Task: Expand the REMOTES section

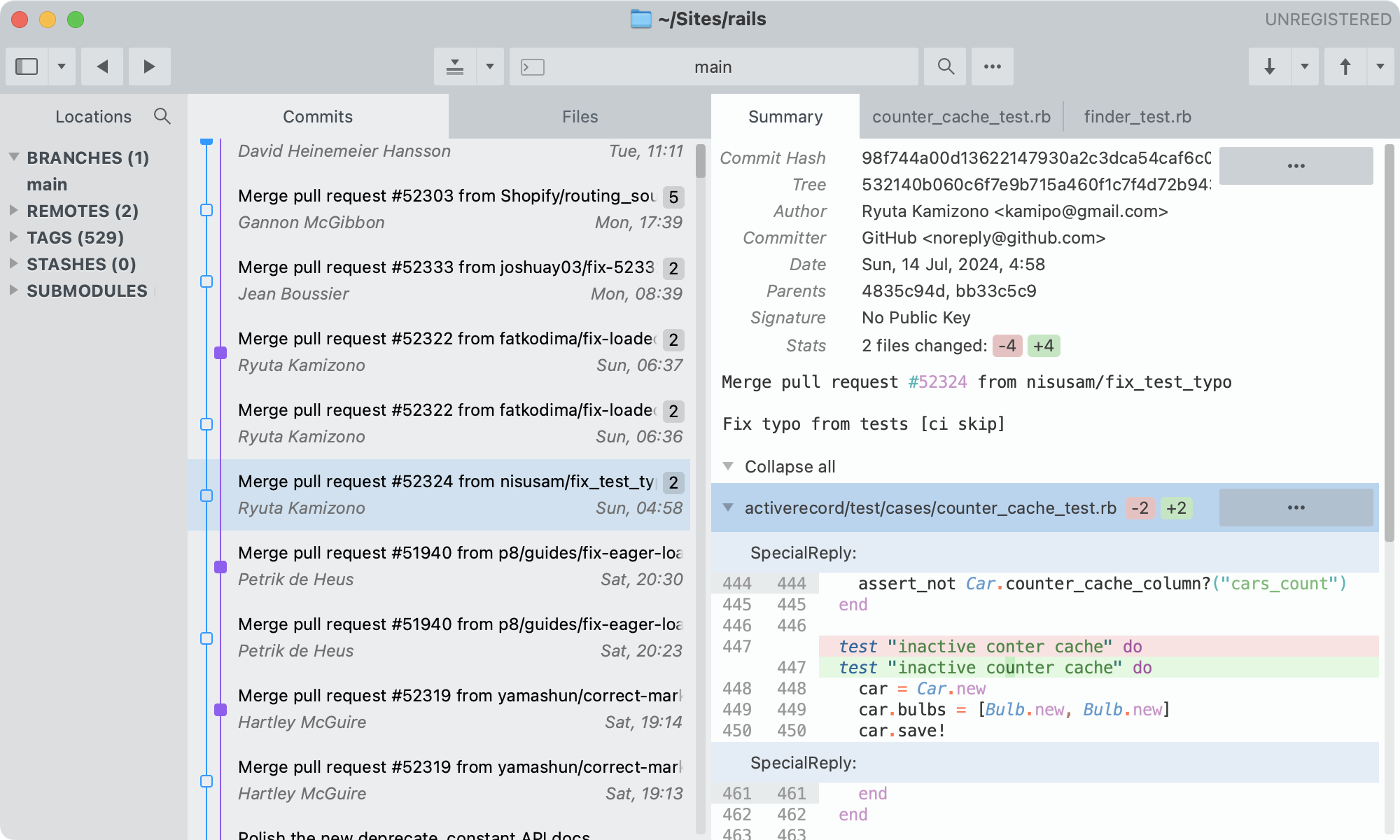Action: (x=13, y=211)
